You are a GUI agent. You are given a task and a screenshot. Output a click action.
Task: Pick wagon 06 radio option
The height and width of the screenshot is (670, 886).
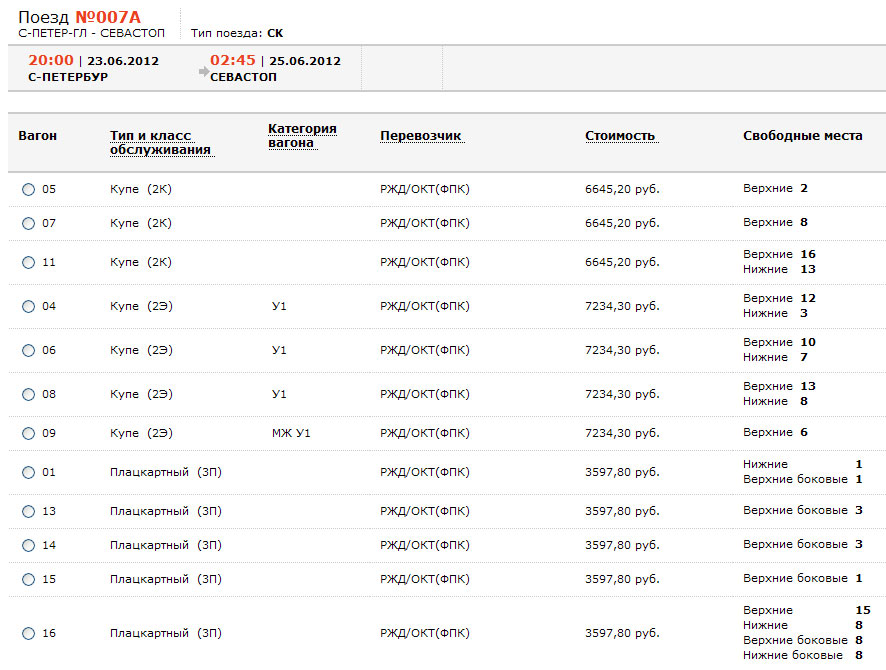[x=28, y=350]
